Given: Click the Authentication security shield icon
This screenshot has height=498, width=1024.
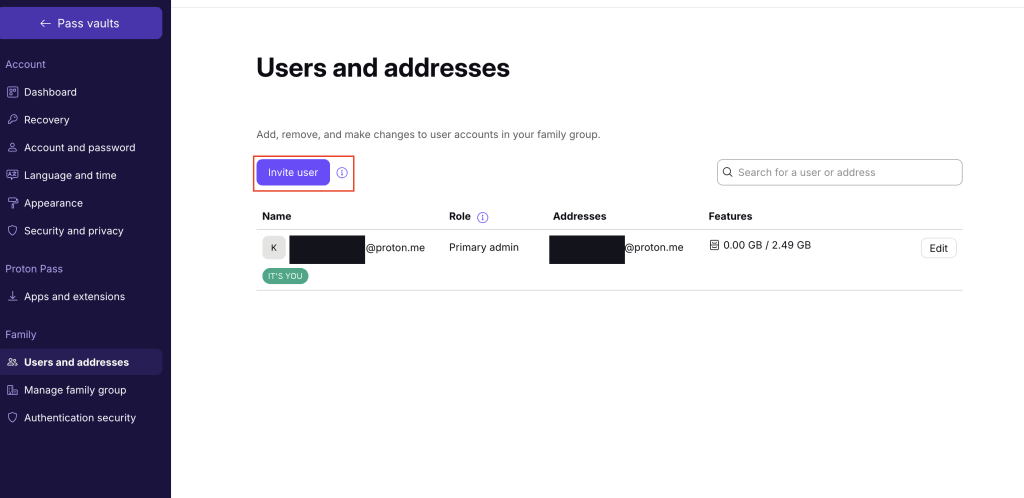Looking at the screenshot, I should (x=13, y=418).
